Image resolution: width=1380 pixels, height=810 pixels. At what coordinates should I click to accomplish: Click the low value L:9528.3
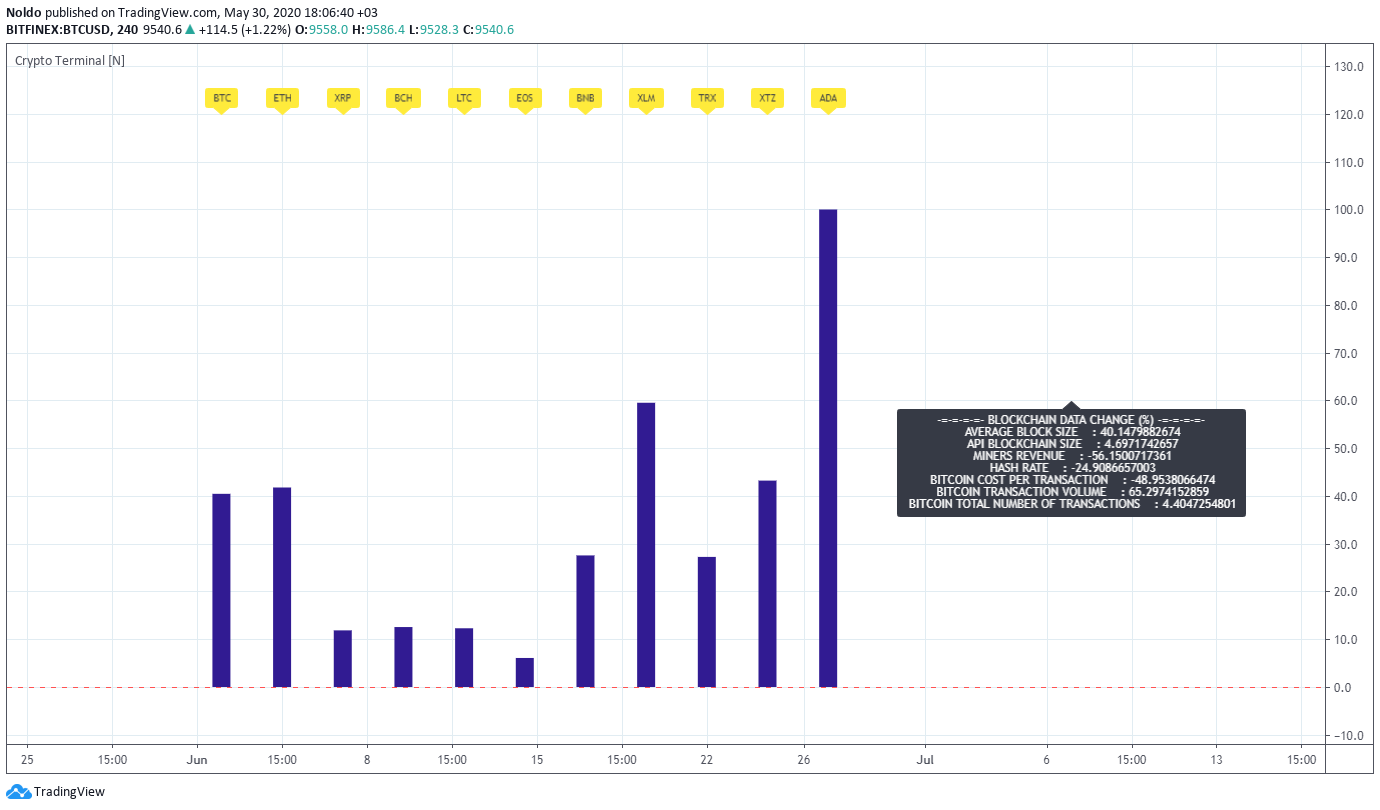tap(434, 30)
